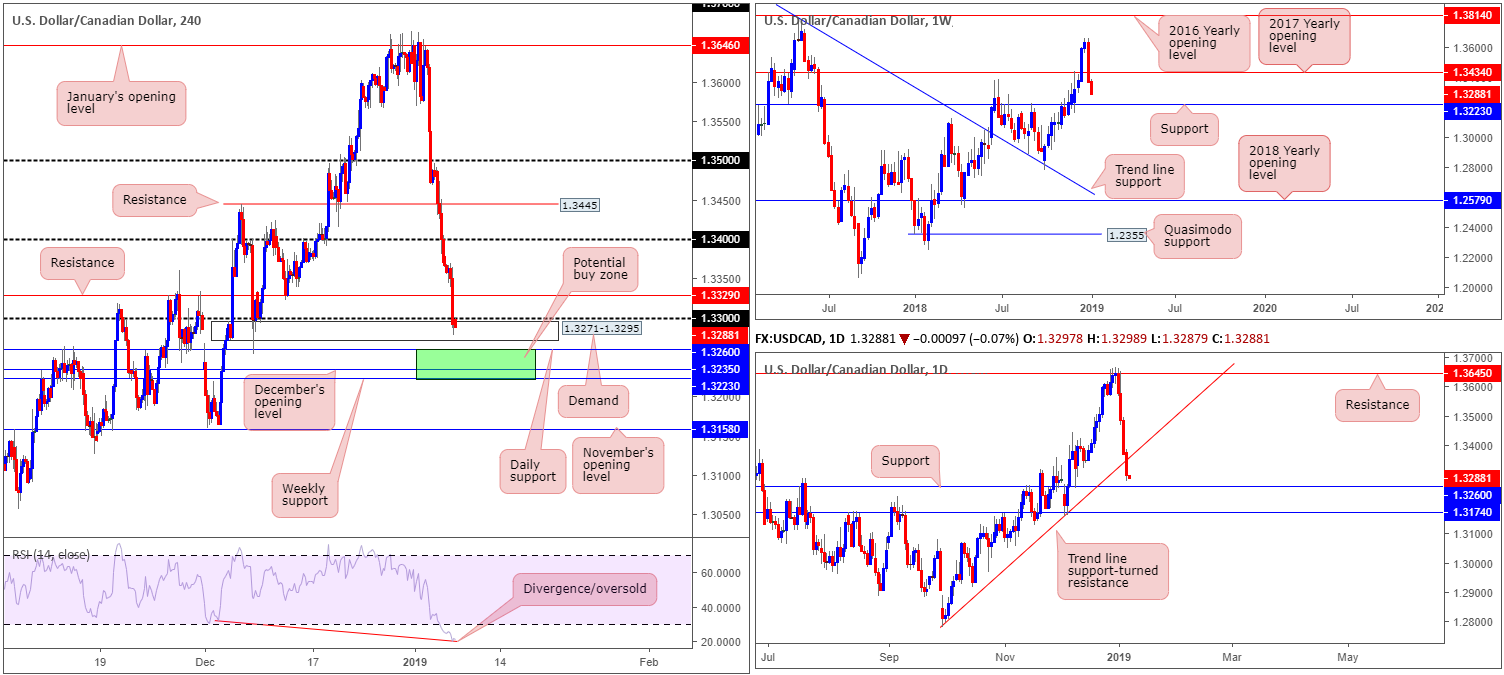The image size is (1504, 675).
Task: Select the blue 1.32600 label on daily chart
Action: pos(1472,494)
